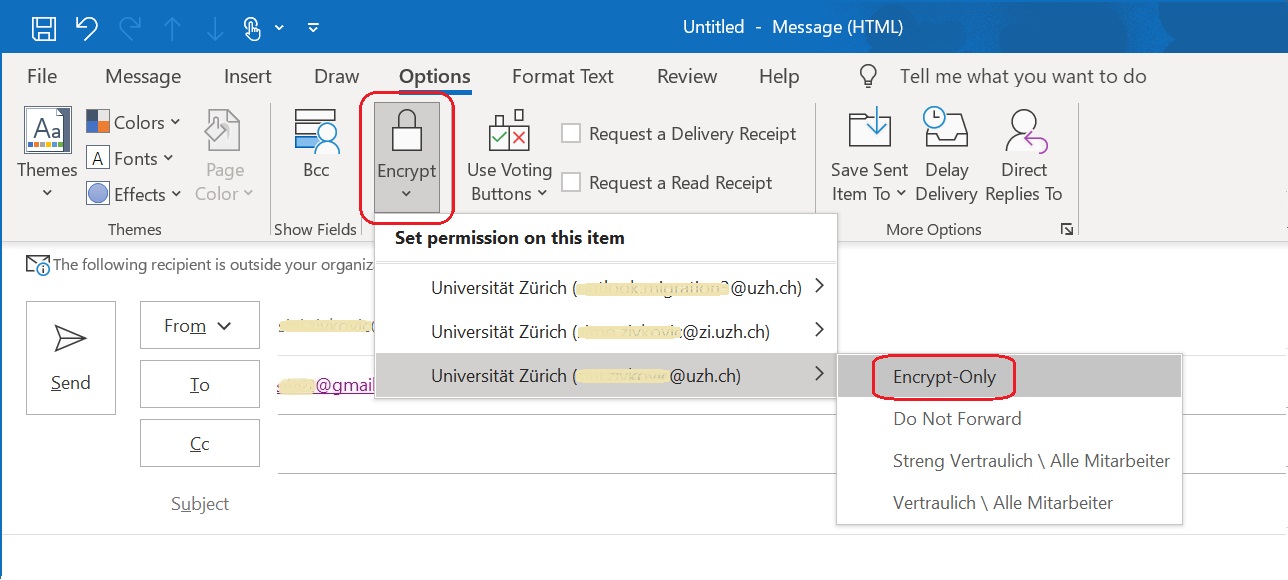Image resolution: width=1288 pixels, height=580 pixels.
Task: Click the Tell me search box
Action: tap(1022, 77)
